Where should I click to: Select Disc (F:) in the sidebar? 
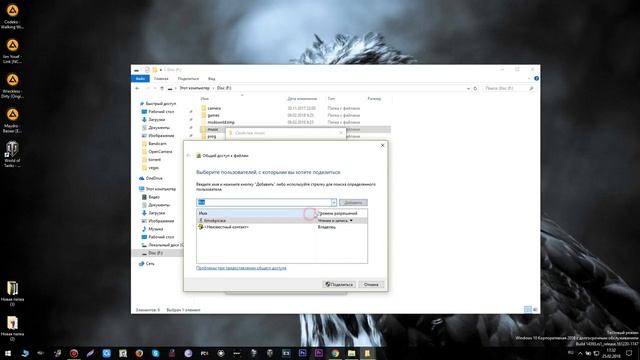(155, 253)
